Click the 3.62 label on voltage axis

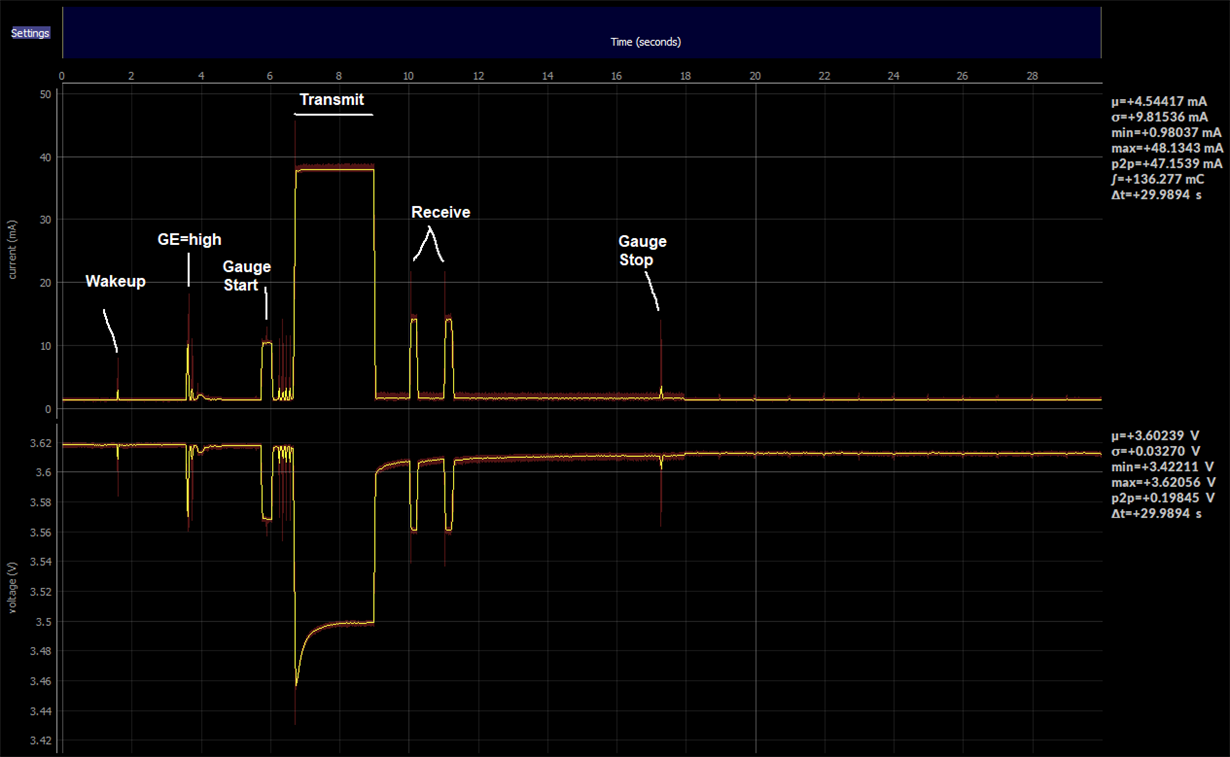coord(41,442)
